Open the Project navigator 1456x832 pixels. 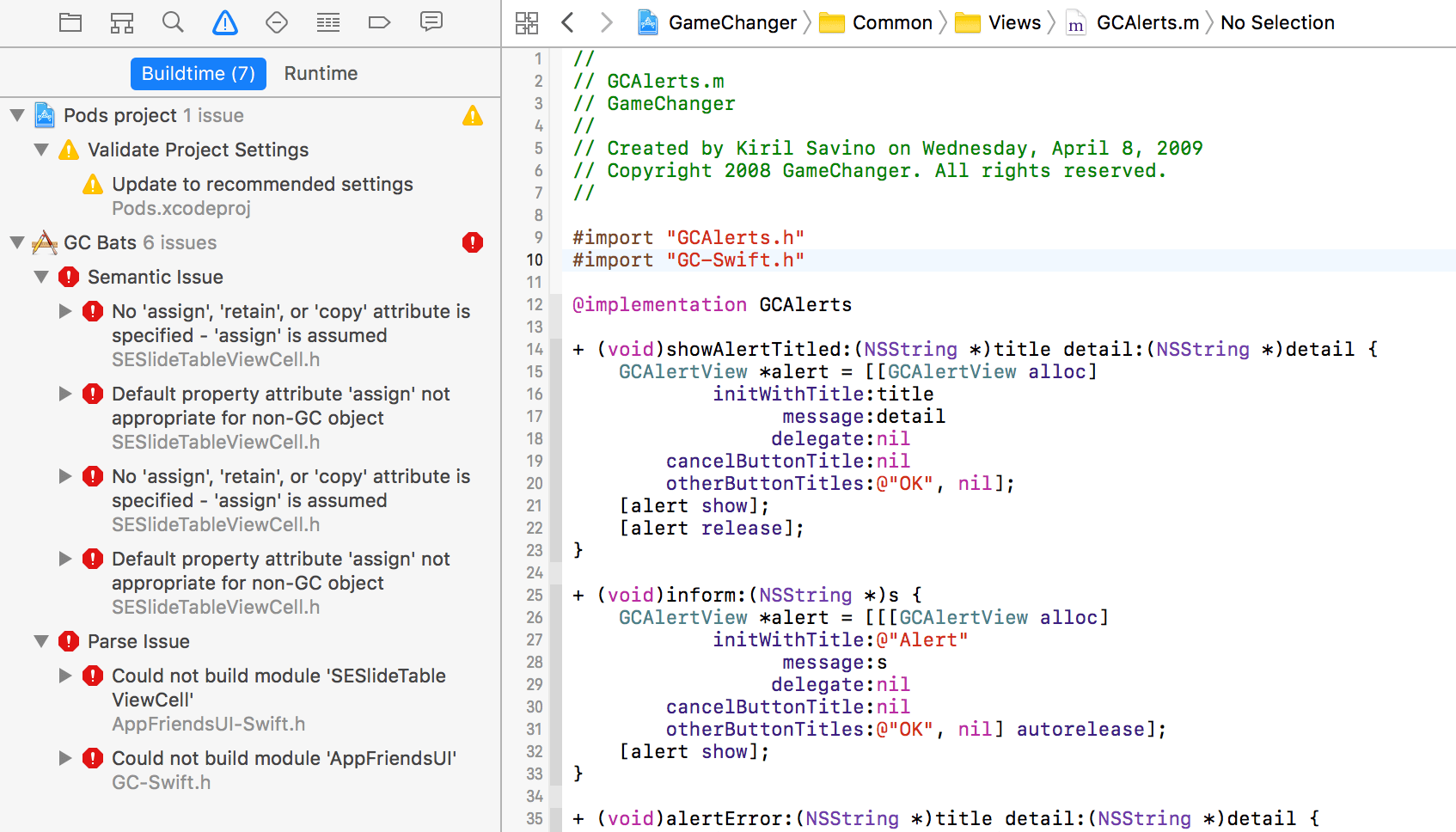click(70, 23)
